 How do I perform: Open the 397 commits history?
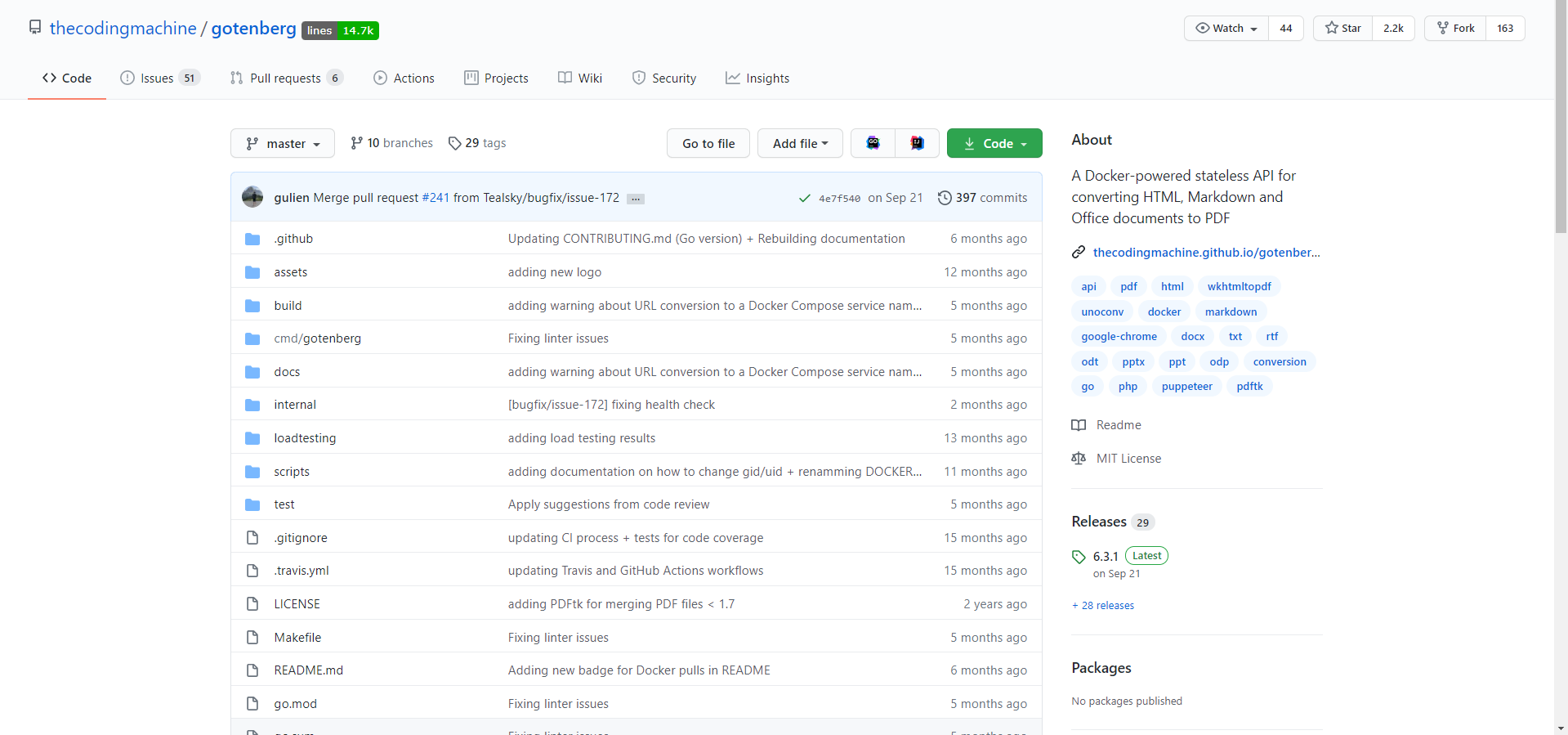click(983, 198)
